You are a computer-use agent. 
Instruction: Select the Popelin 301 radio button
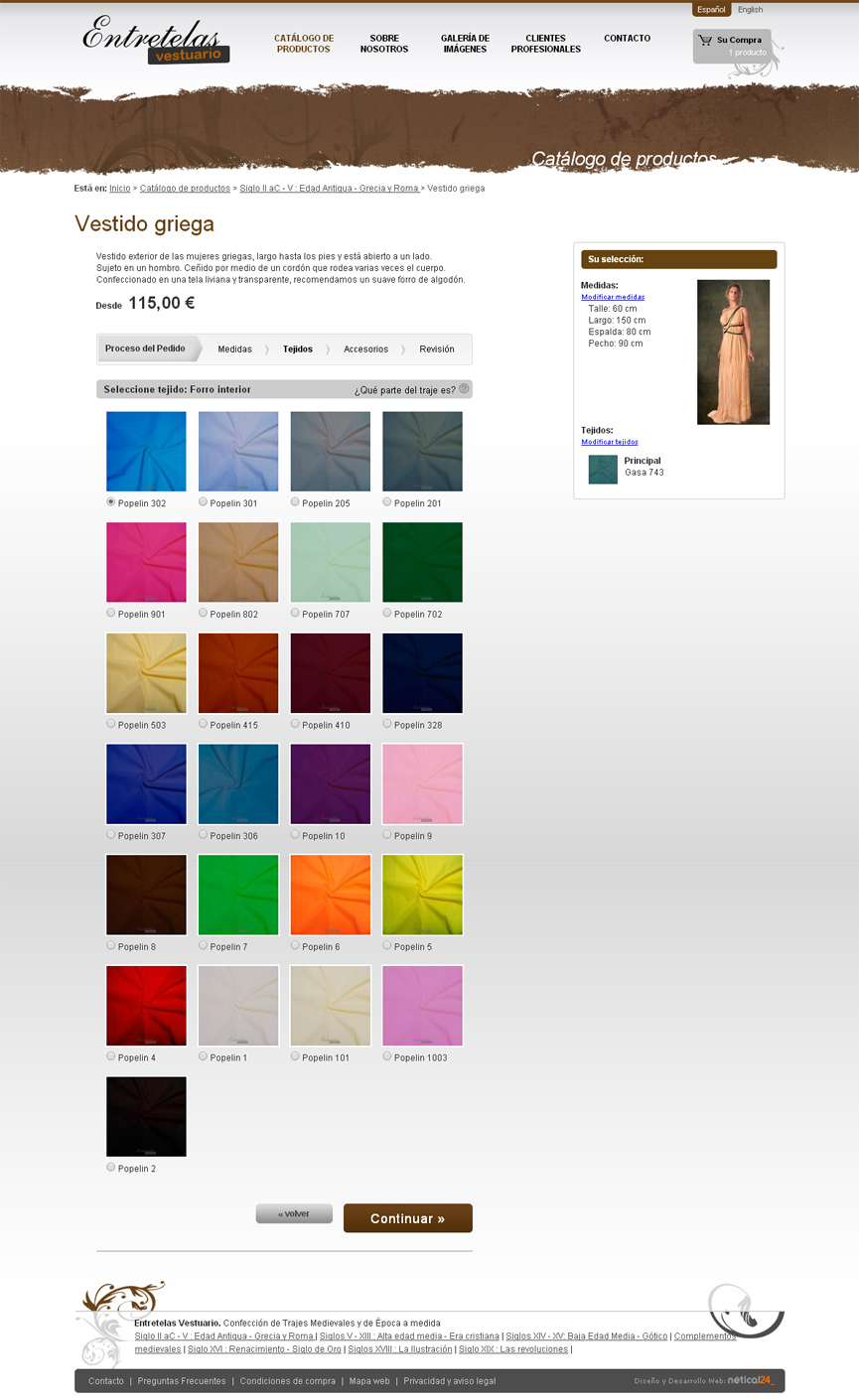[x=204, y=502]
